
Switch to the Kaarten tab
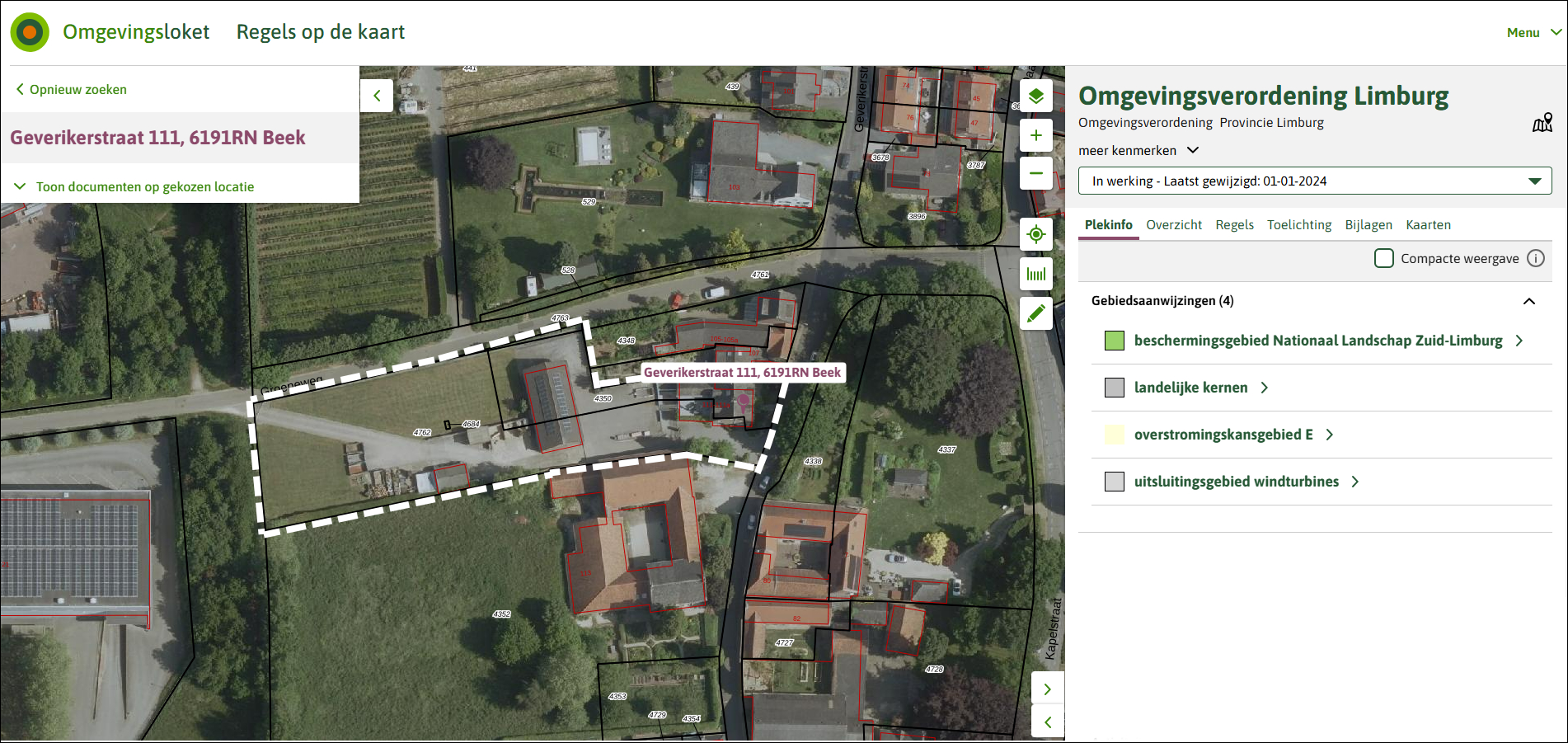1428,224
